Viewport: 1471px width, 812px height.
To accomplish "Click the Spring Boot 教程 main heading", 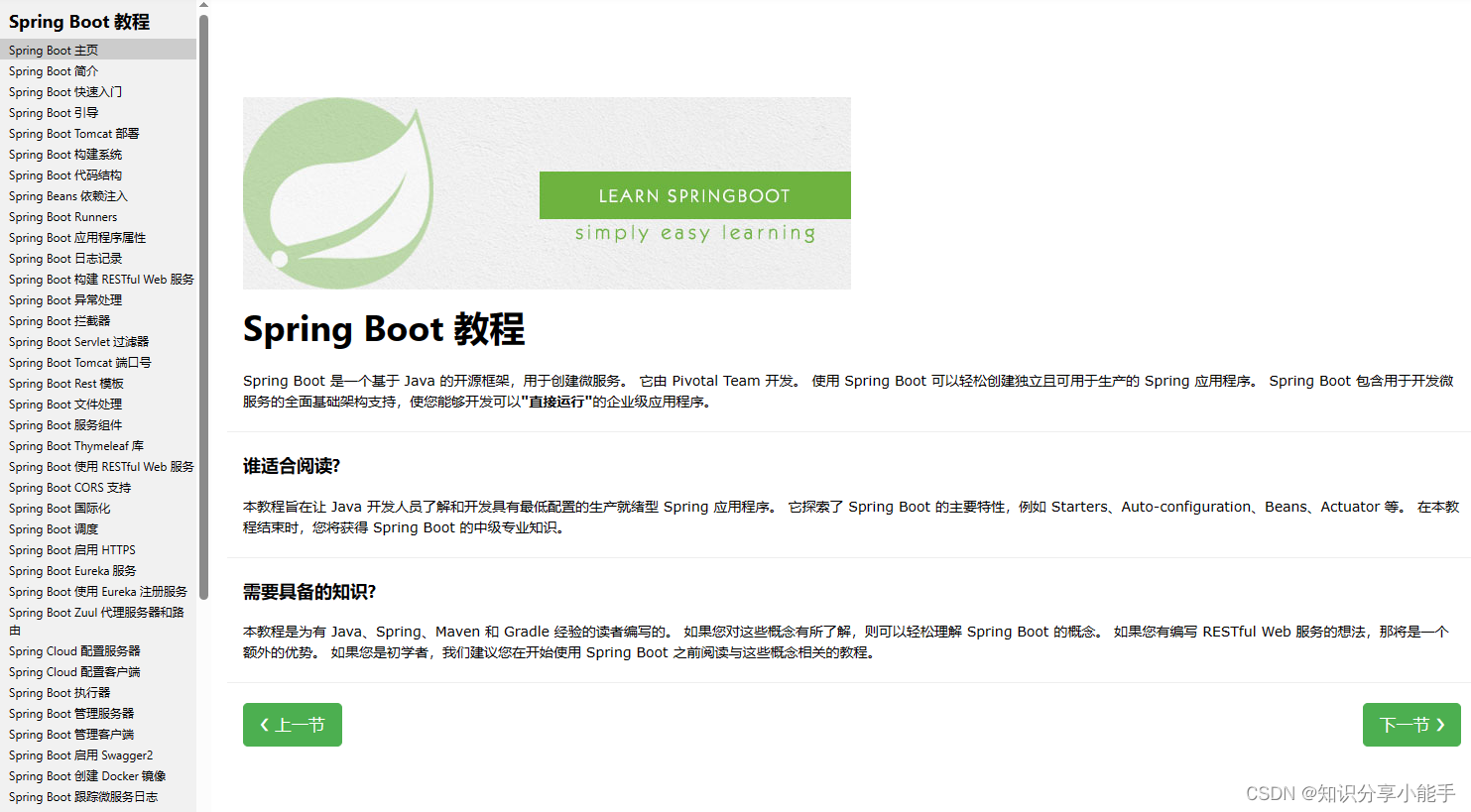I will click(384, 329).
